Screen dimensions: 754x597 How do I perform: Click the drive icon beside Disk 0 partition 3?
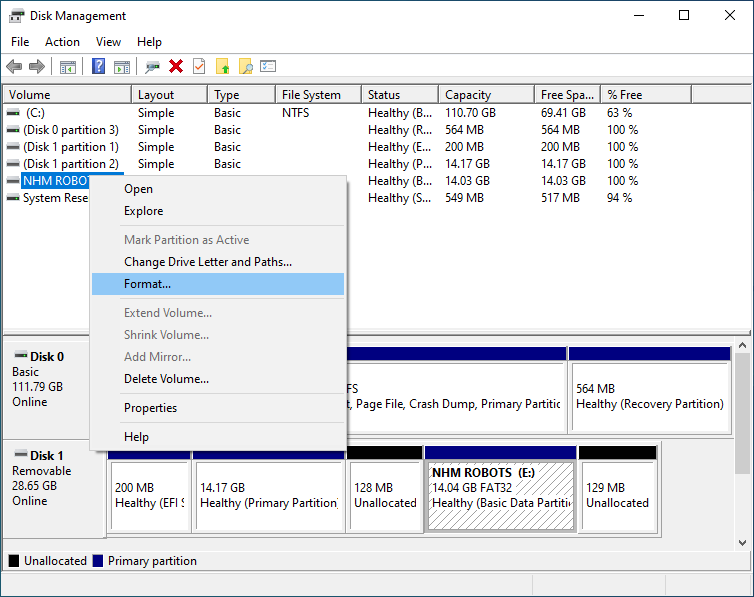(13, 130)
